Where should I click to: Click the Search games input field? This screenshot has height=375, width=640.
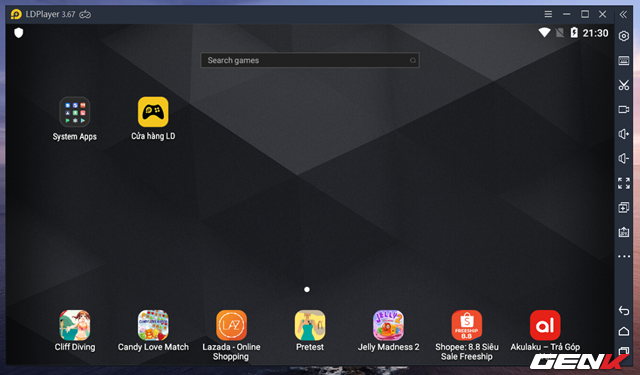click(x=310, y=60)
